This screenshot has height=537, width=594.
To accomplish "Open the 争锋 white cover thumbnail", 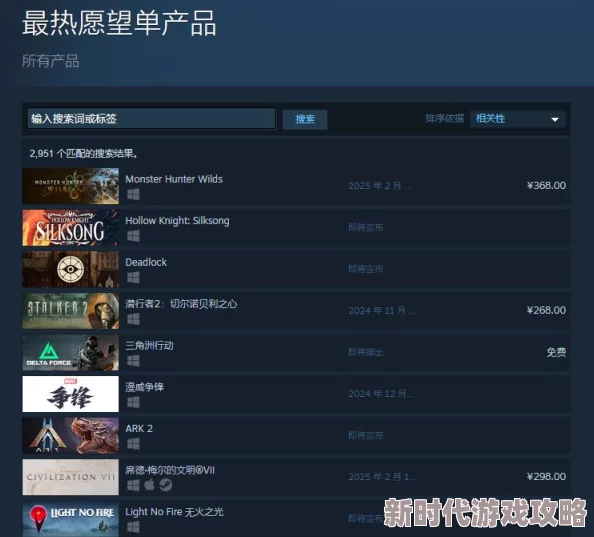I will 70,394.
